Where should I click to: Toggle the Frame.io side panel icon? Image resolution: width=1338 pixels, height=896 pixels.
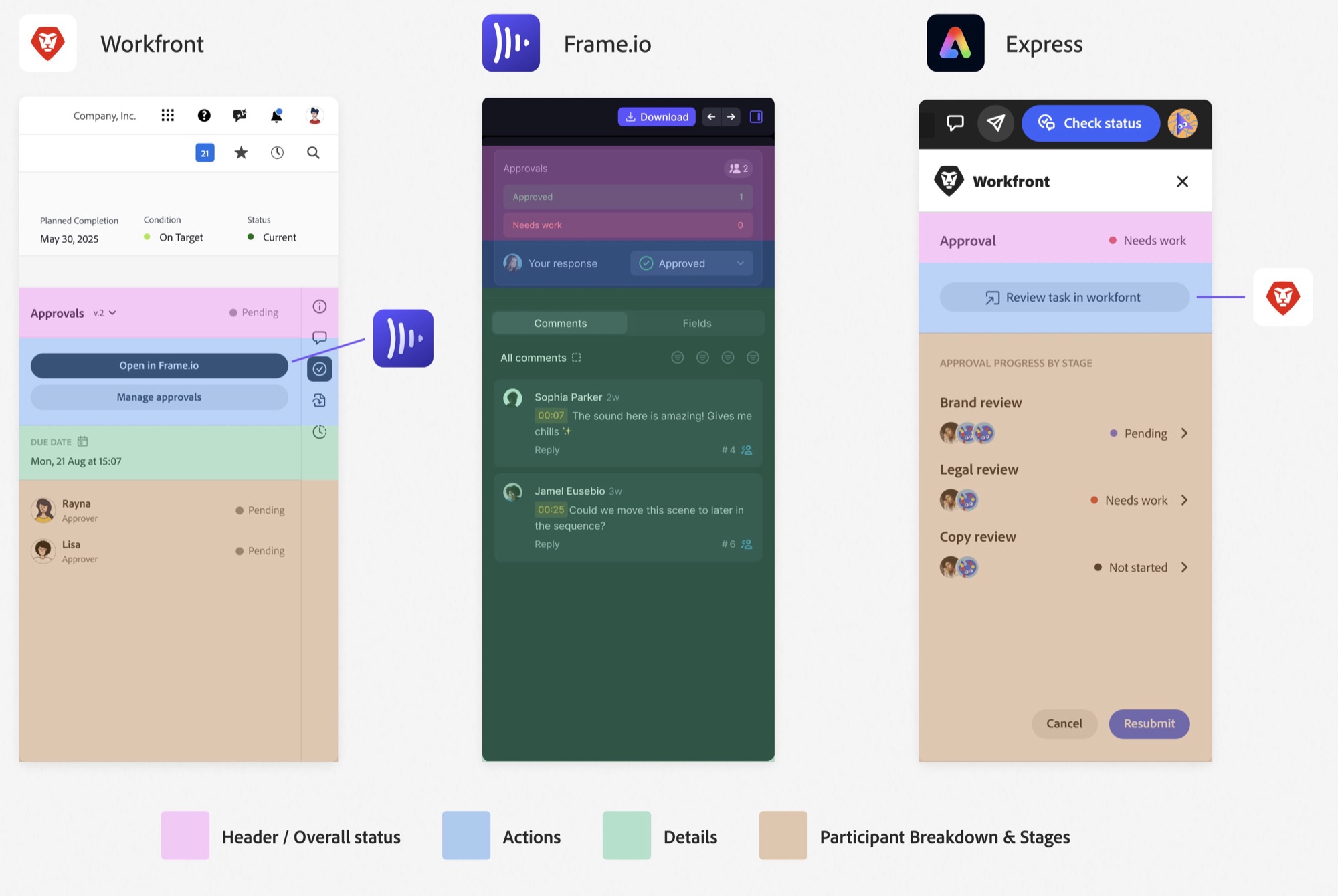click(x=756, y=117)
